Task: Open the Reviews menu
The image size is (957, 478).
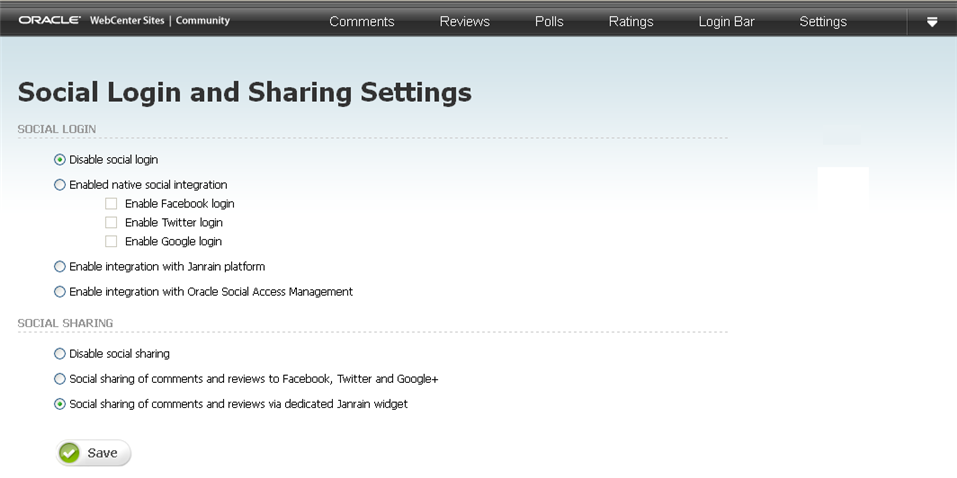Action: (464, 22)
